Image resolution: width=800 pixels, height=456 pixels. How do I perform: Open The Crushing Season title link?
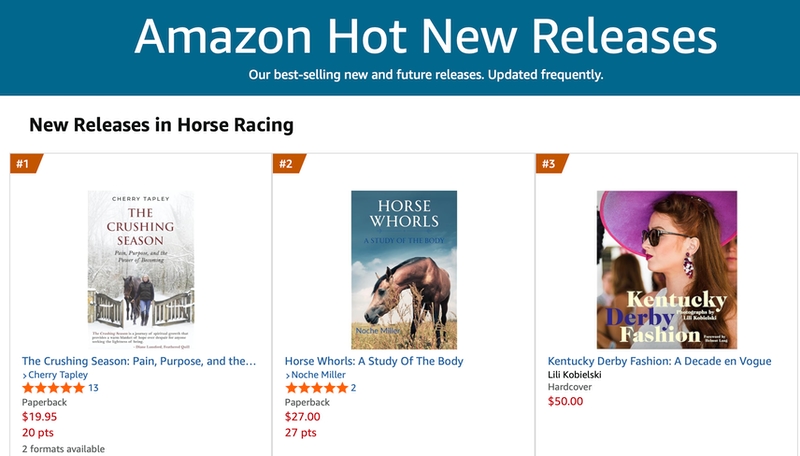(139, 361)
